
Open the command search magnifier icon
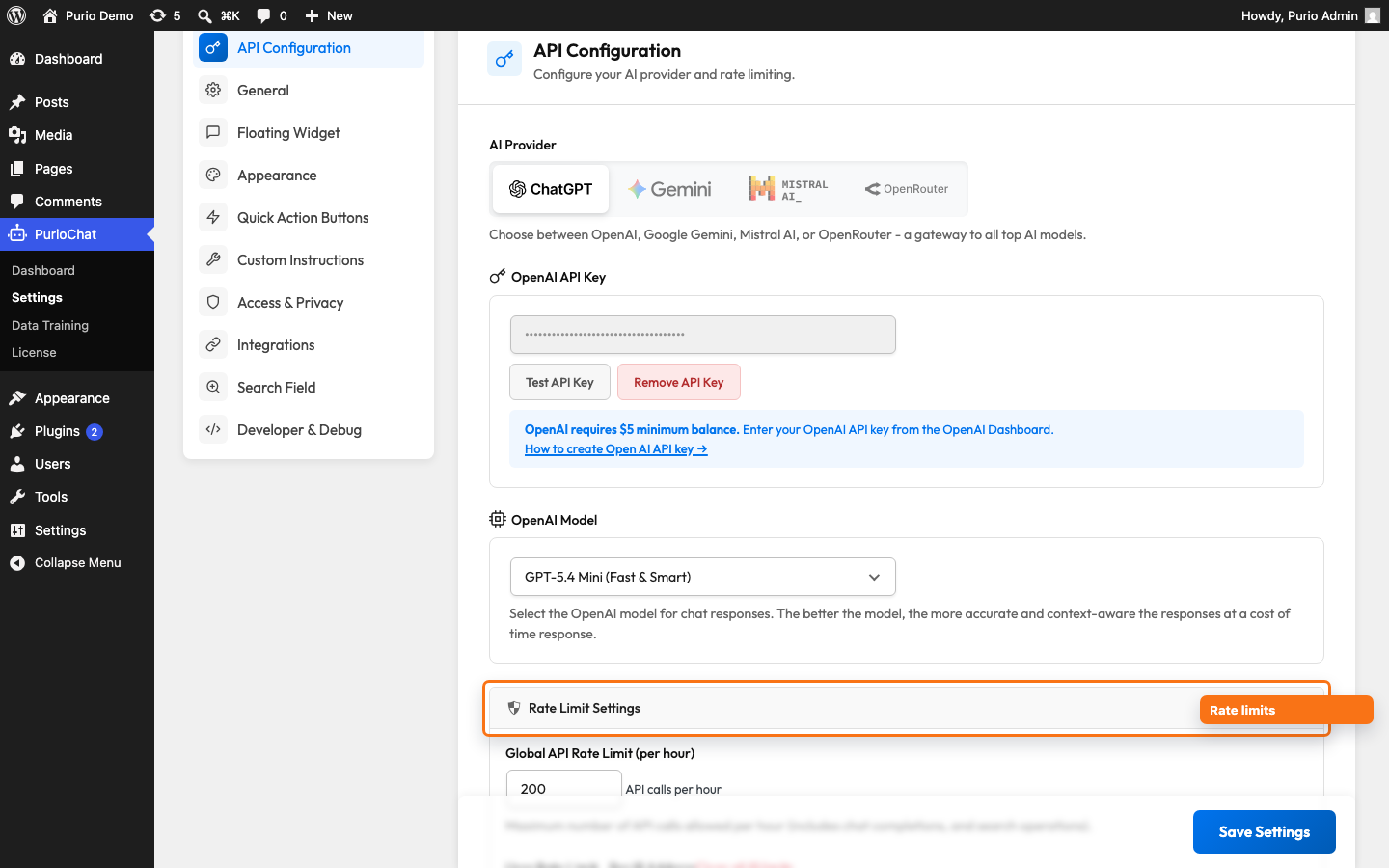tap(204, 15)
